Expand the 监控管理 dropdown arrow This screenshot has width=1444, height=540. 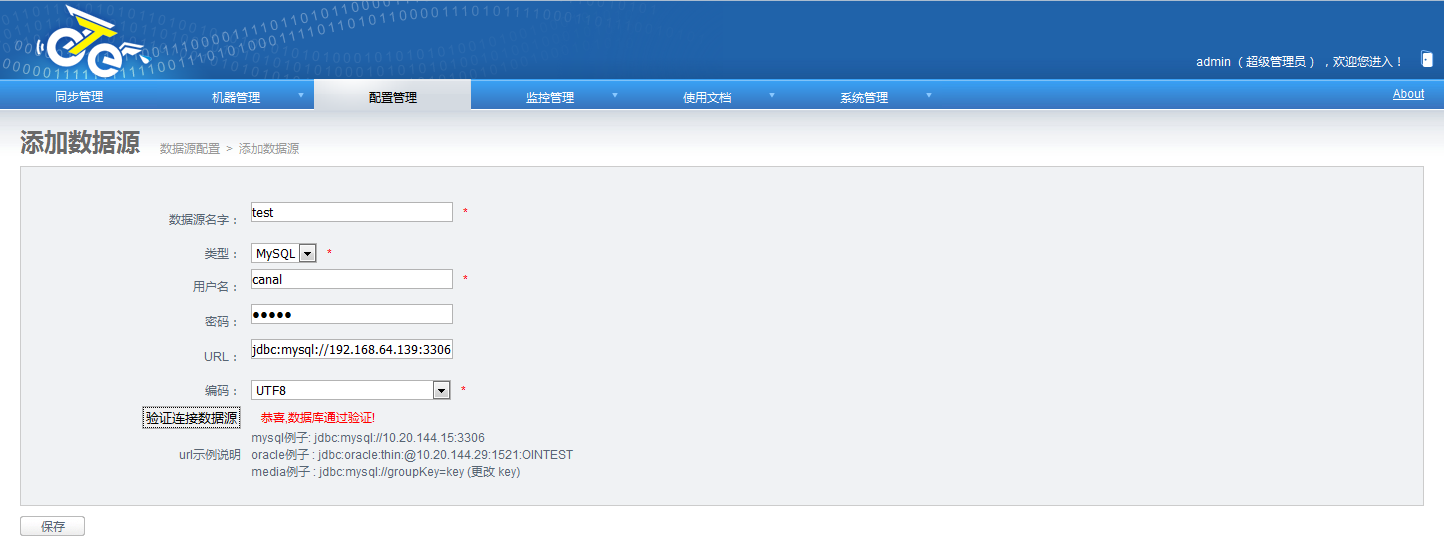point(614,96)
